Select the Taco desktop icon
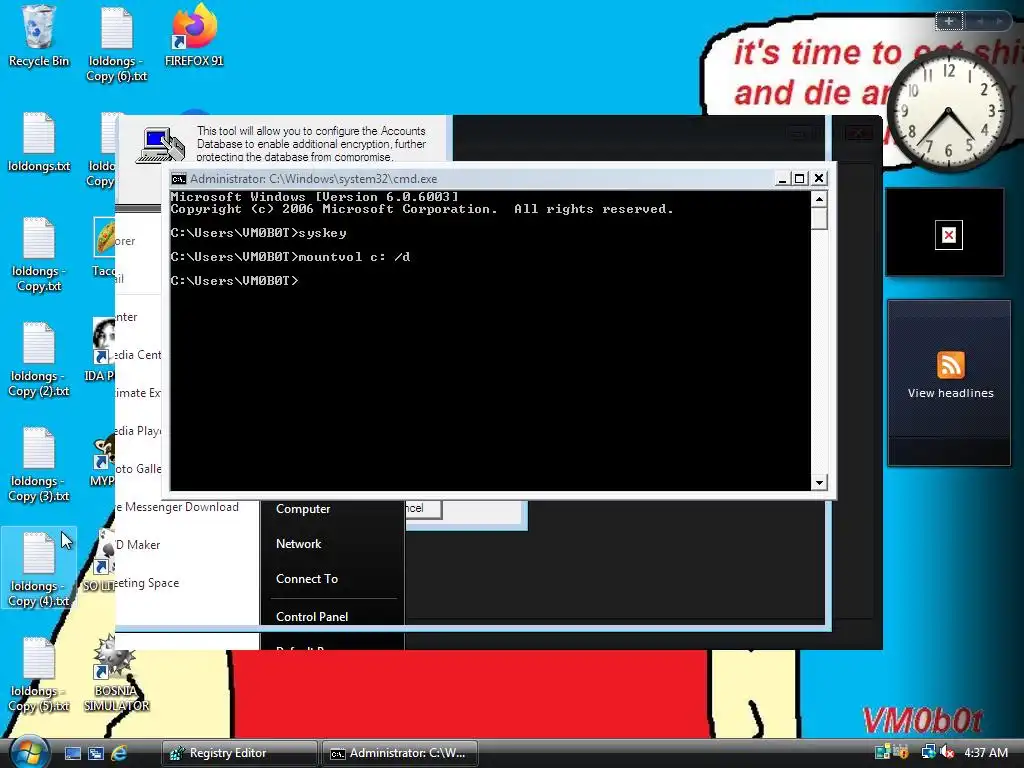 click(104, 247)
